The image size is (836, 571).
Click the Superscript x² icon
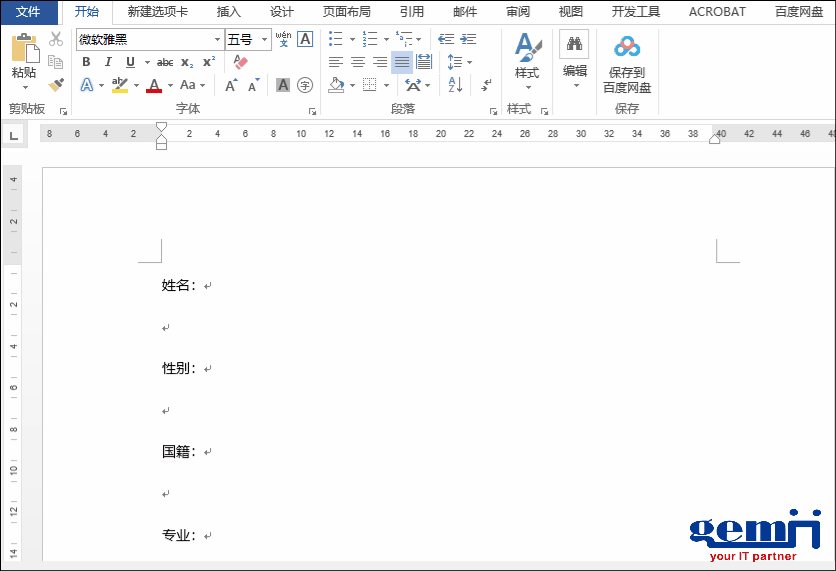pyautogui.click(x=209, y=62)
